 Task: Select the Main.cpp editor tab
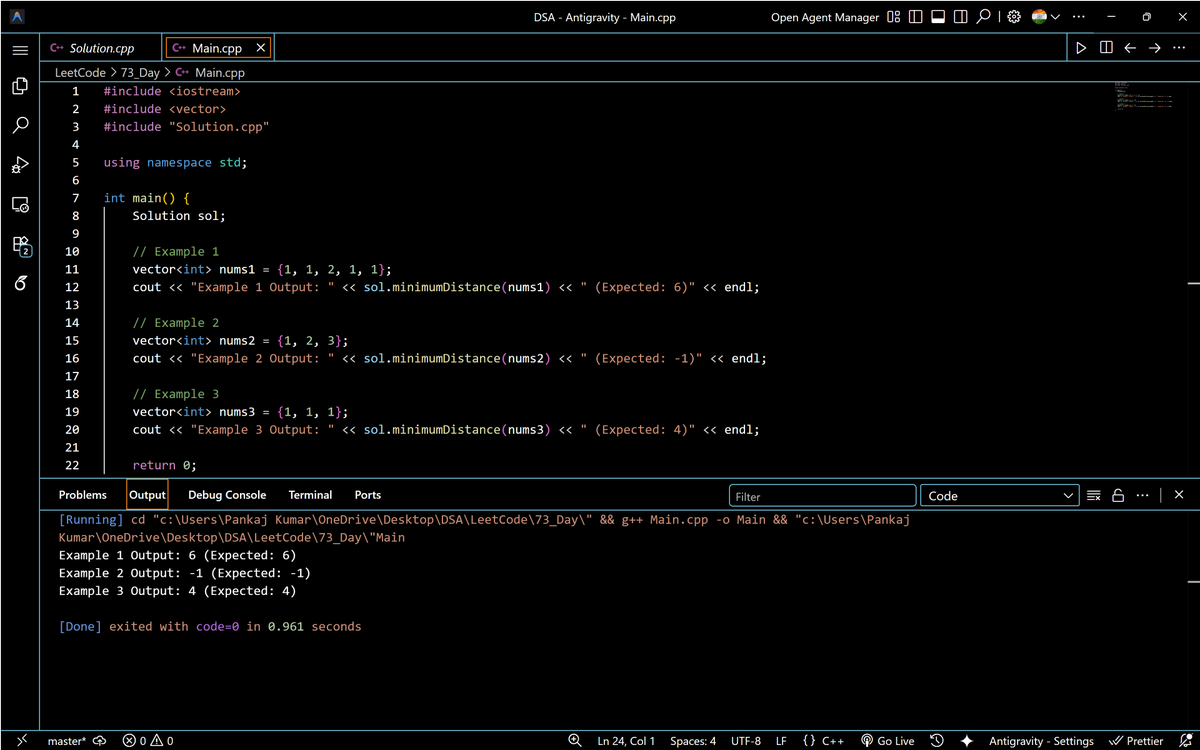tap(216, 48)
